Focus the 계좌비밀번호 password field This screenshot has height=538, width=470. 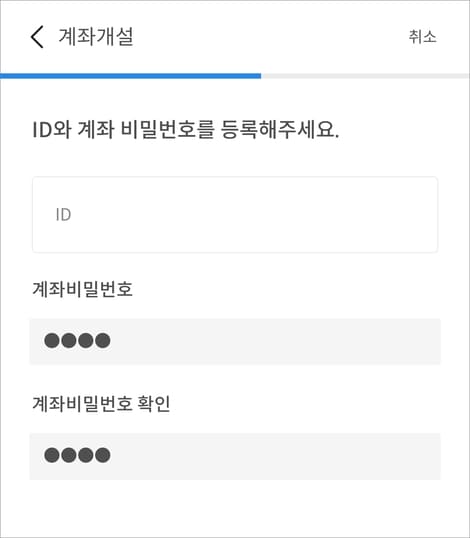coord(235,341)
